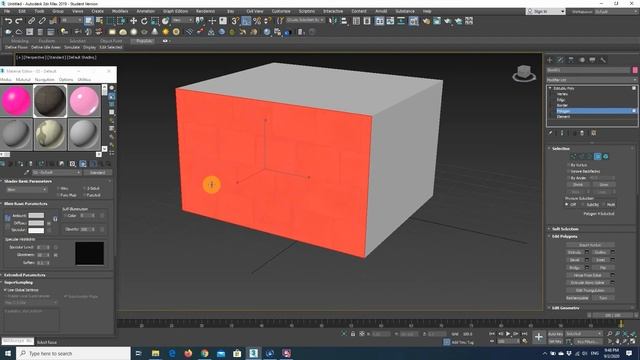Select the Select and Link chain icon
Screen dimensions: 640x360
click(x=31, y=20)
